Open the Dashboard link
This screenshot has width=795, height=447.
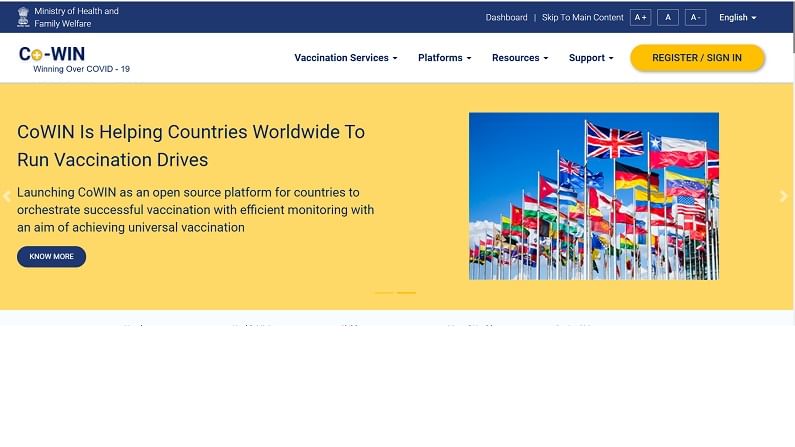tap(507, 17)
